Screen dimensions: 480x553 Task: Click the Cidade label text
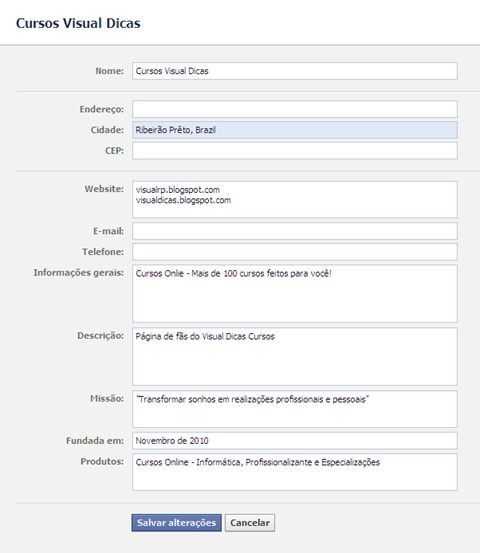point(107,130)
